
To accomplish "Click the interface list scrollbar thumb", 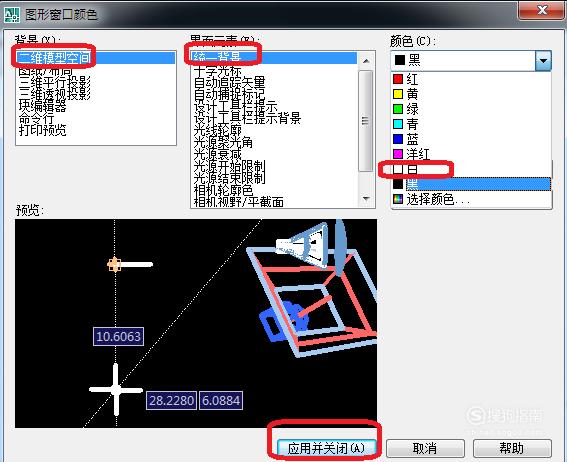I will point(366,121).
